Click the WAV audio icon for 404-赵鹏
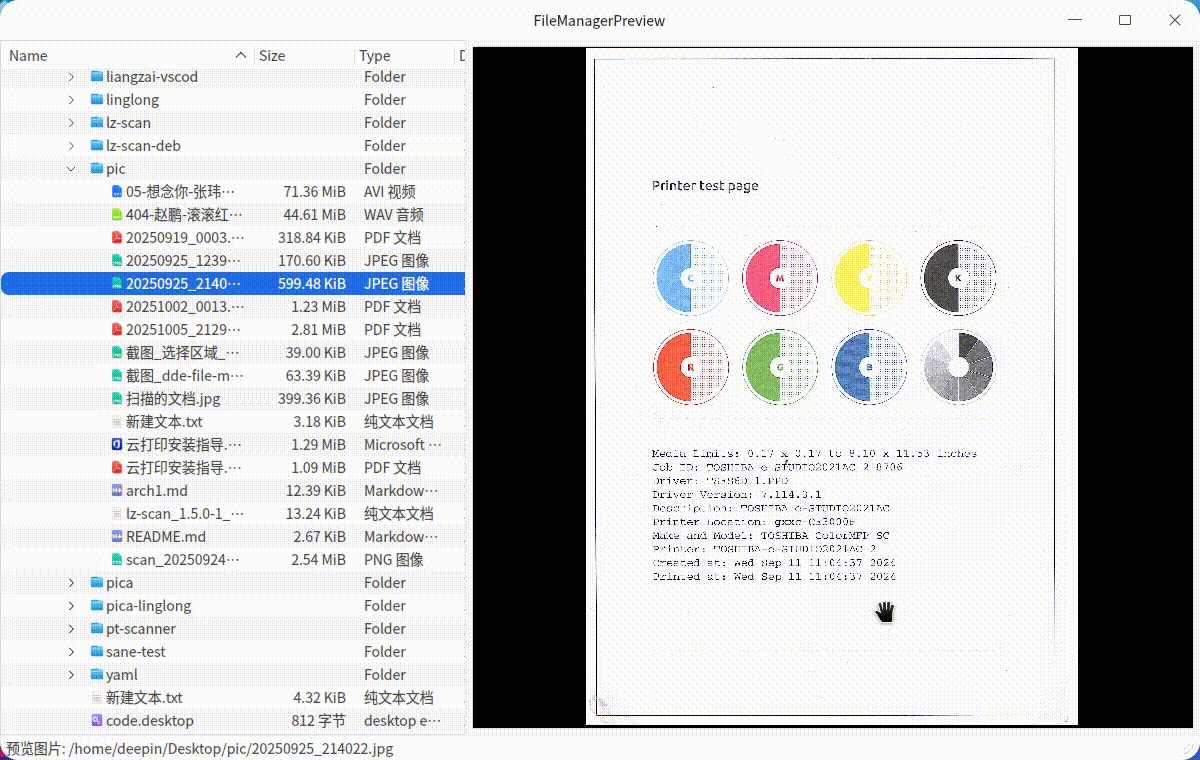The height and width of the screenshot is (760, 1200). 117,215
